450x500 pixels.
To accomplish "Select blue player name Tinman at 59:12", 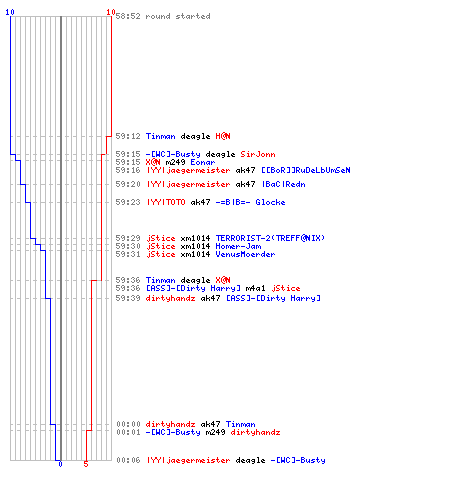I will tap(160, 136).
